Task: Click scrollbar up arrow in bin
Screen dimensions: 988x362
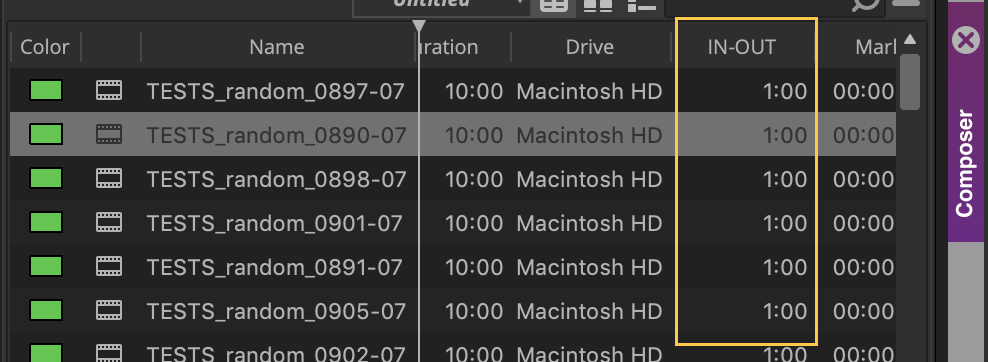Action: [909, 40]
